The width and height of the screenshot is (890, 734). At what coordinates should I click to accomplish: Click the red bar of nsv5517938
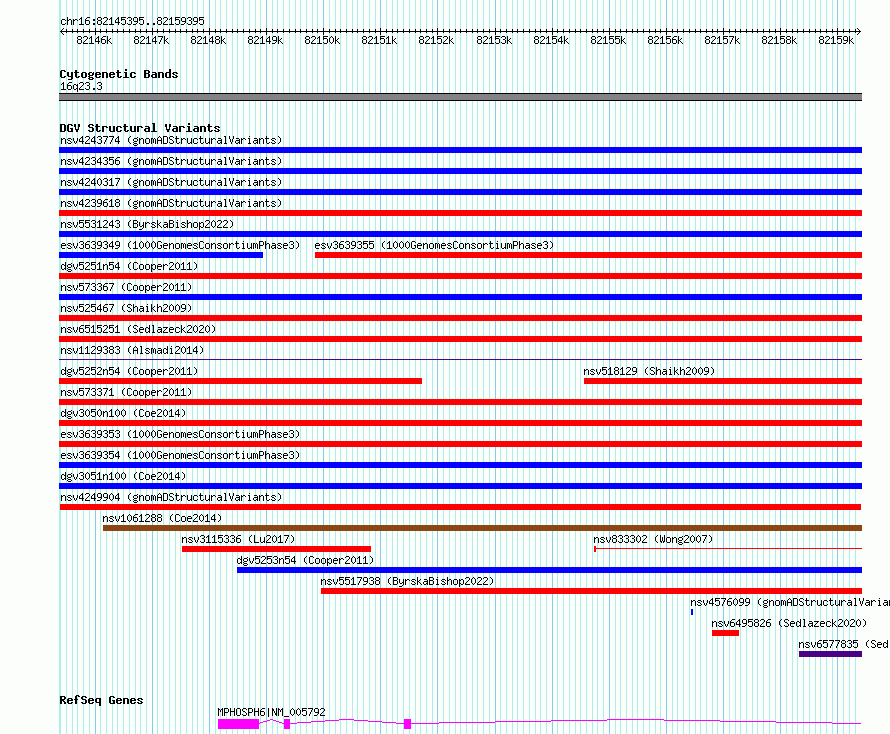coord(591,592)
